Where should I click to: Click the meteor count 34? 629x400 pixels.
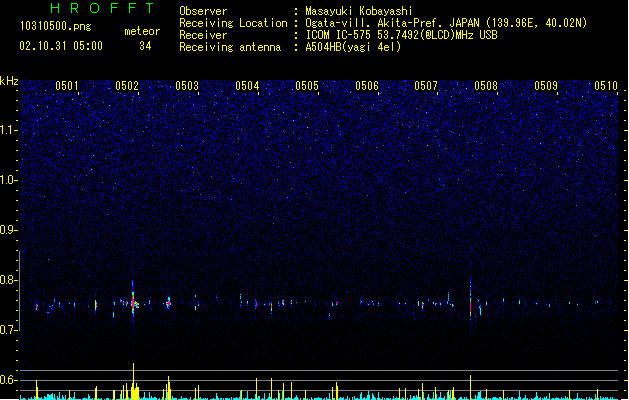coord(145,46)
